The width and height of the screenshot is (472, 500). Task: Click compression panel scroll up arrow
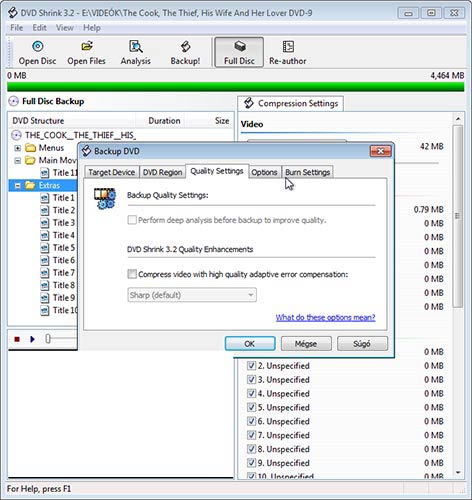click(458, 119)
